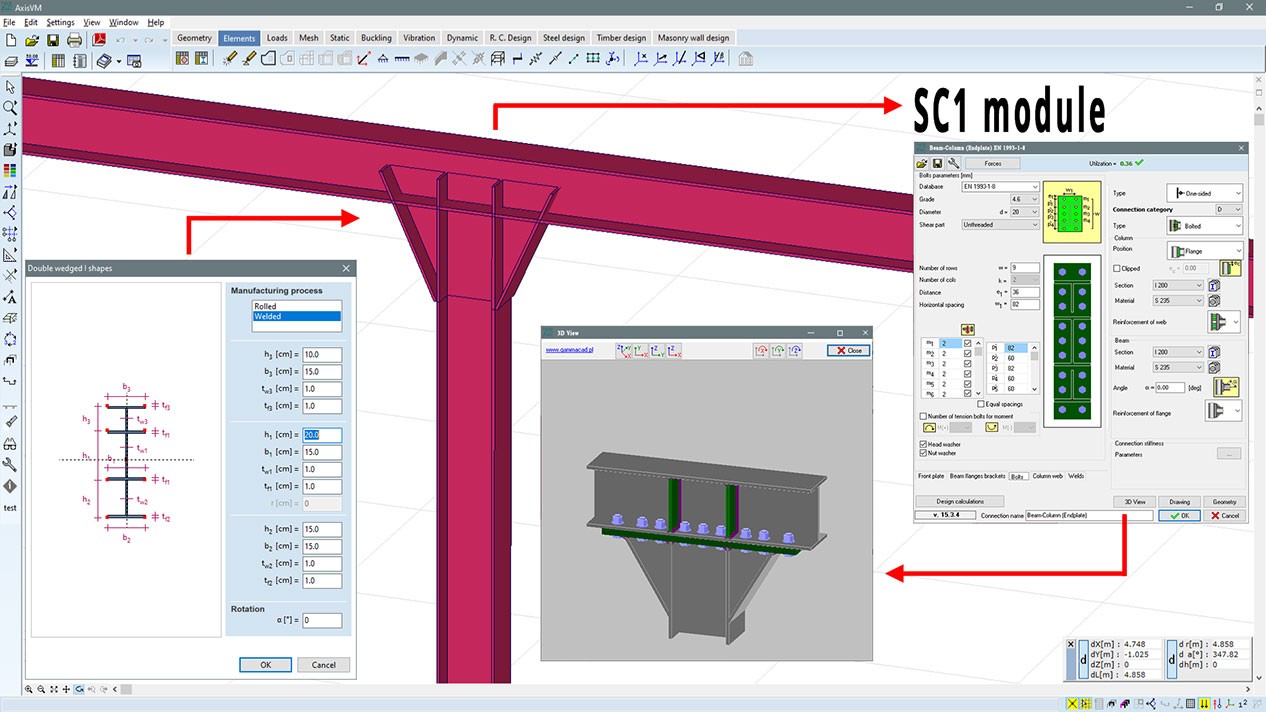The height and width of the screenshot is (712, 1266).
Task: Open settings wrench in Beam-Column dialog
Action: click(954, 163)
